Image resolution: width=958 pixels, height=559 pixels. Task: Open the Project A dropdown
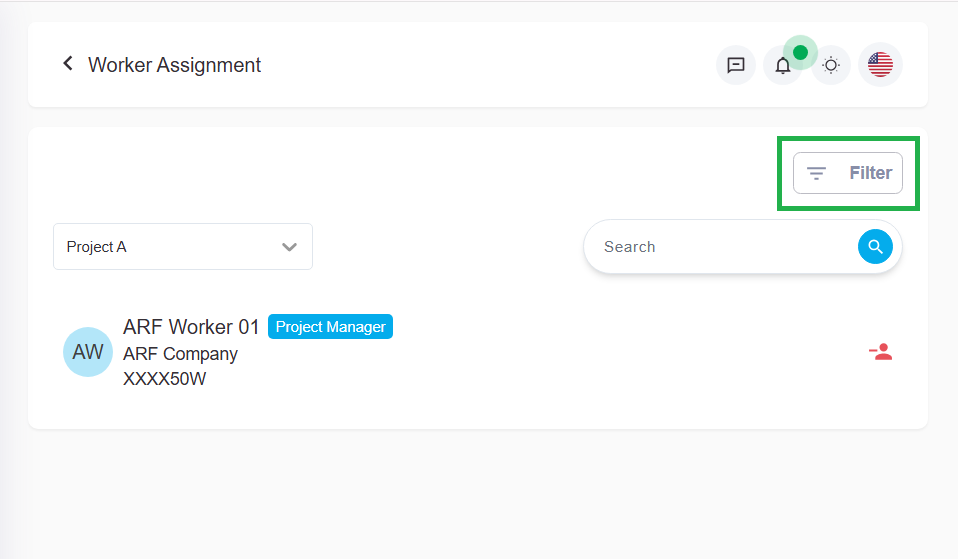coord(170,247)
